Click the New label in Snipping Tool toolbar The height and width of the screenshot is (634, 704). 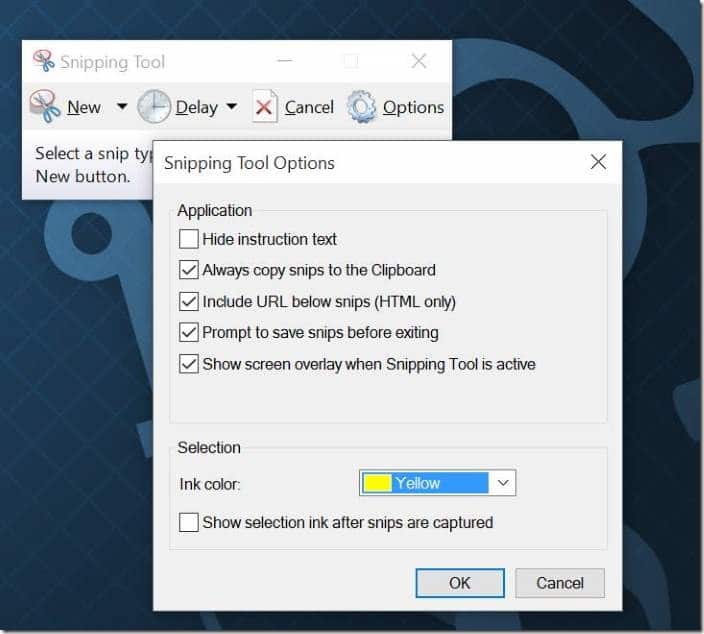pos(84,107)
